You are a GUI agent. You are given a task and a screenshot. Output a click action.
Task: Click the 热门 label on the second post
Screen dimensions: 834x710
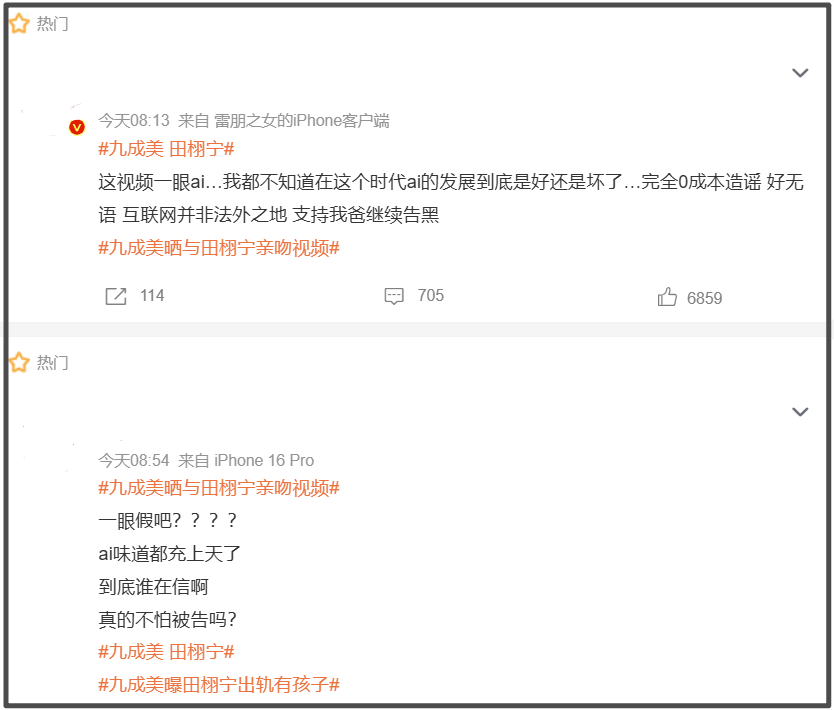52,363
